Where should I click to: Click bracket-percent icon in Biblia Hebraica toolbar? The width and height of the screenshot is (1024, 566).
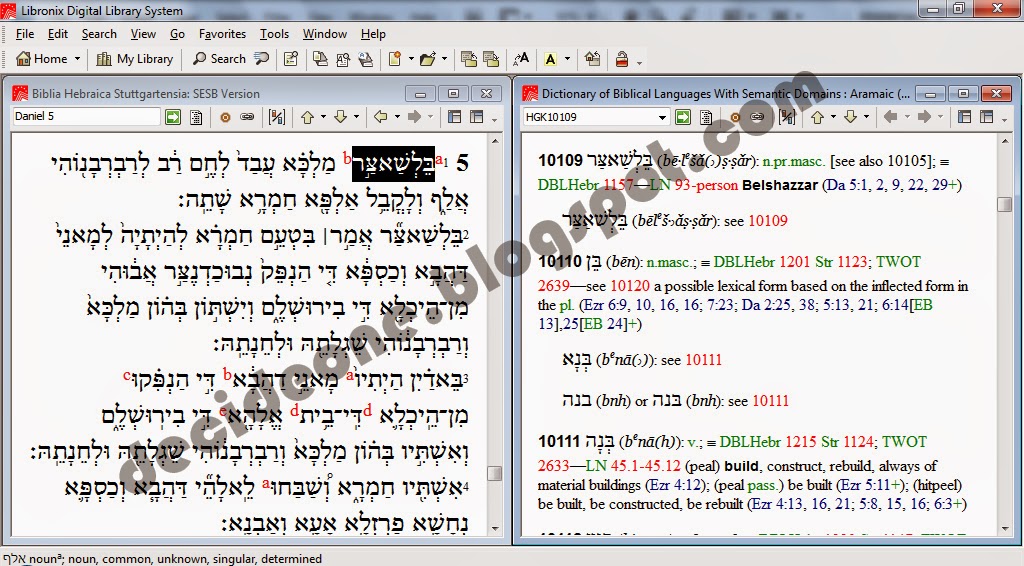(277, 117)
